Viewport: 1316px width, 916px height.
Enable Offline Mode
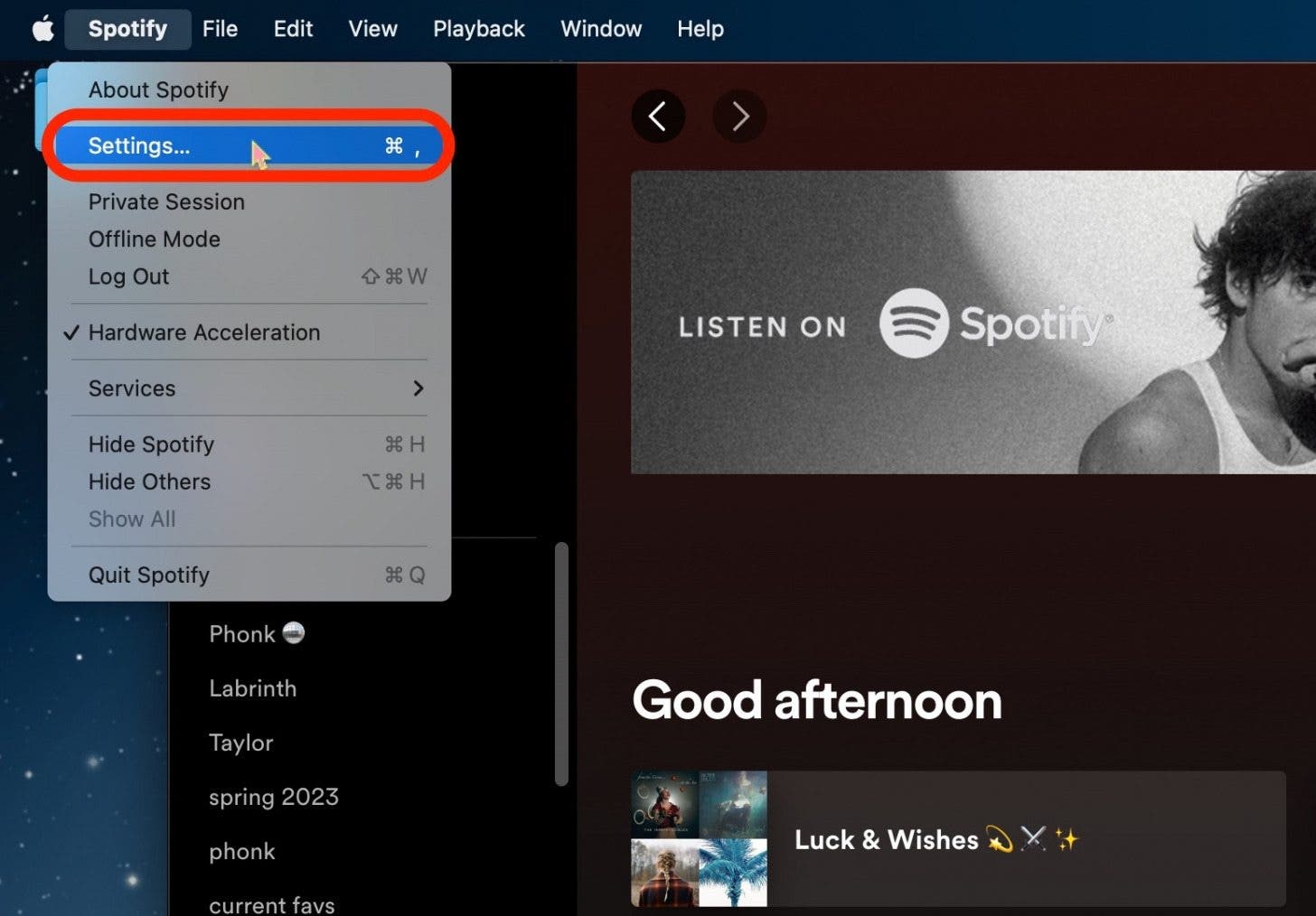click(x=154, y=238)
